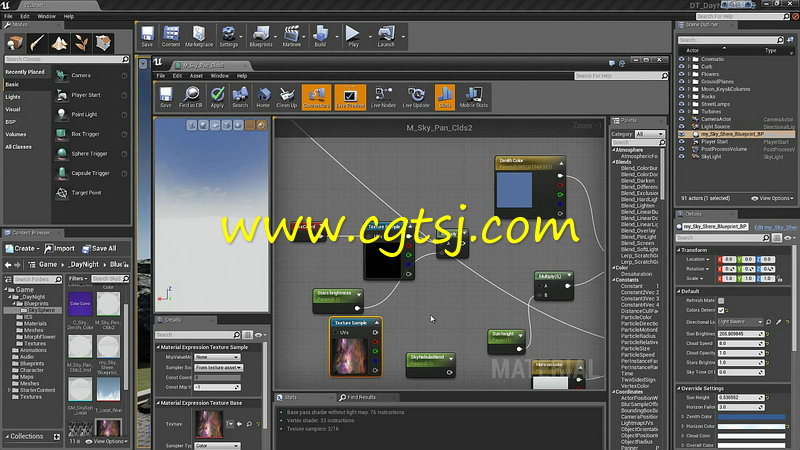Click the Build toolbar icon
Screen dimensions: 800x450
(x=320, y=37)
